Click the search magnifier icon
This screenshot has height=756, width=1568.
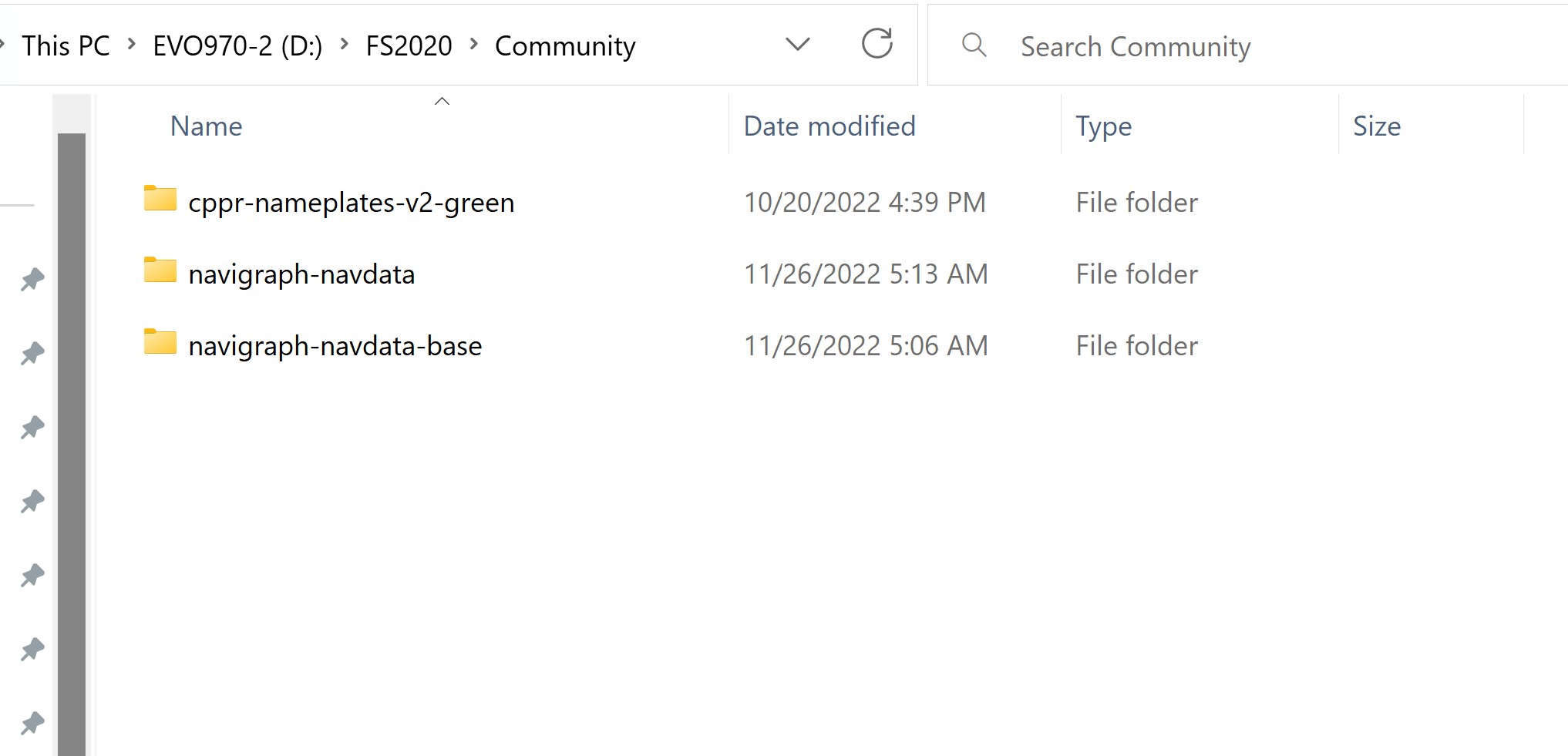[x=974, y=45]
